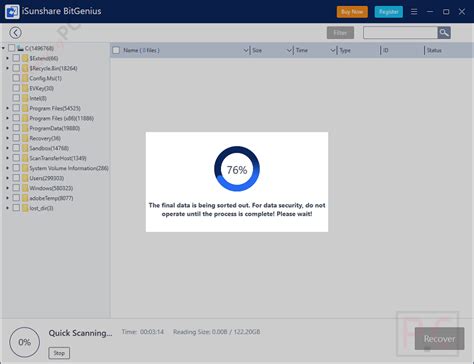The image size is (474, 364).
Task: Tick the select-all Name column checkbox
Action: (x=116, y=50)
